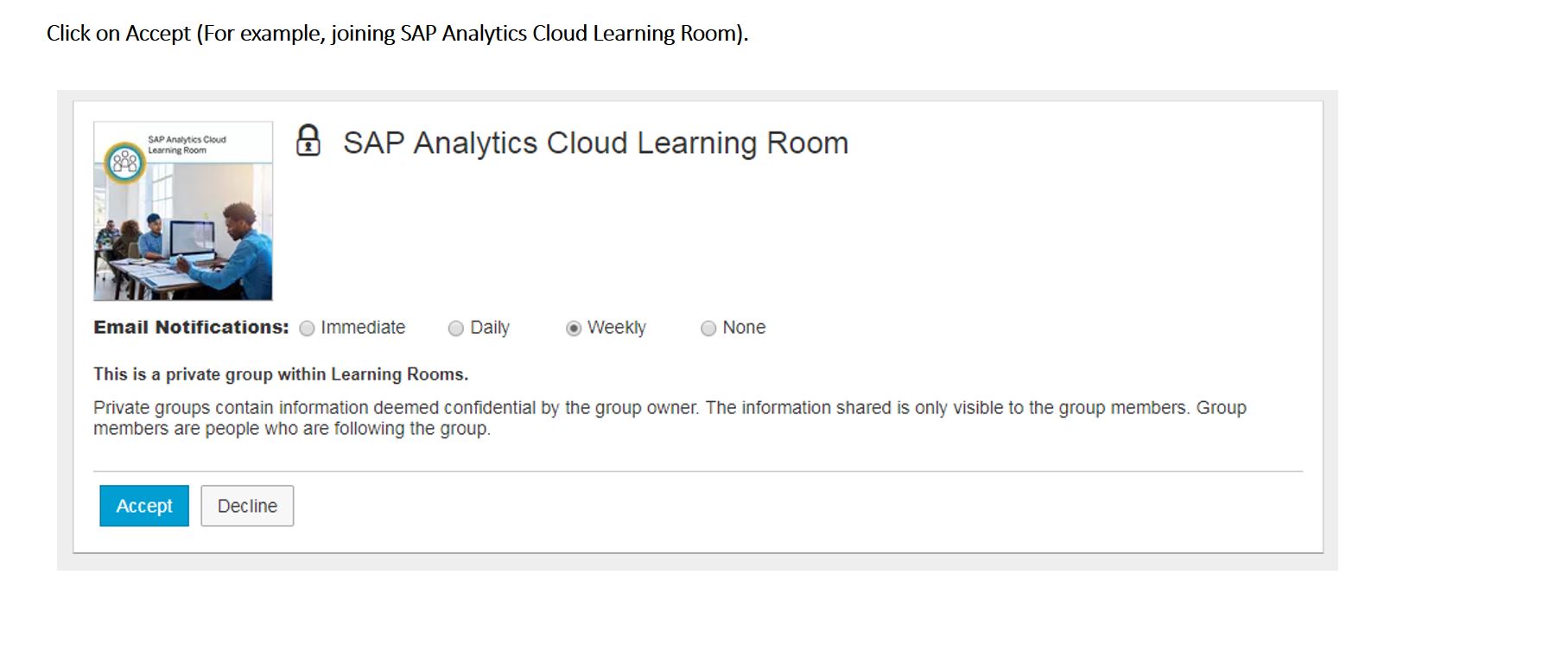Confirm Weekly notifications stay selected
Image resolution: width=1568 pixels, height=651 pixels.
tap(575, 329)
